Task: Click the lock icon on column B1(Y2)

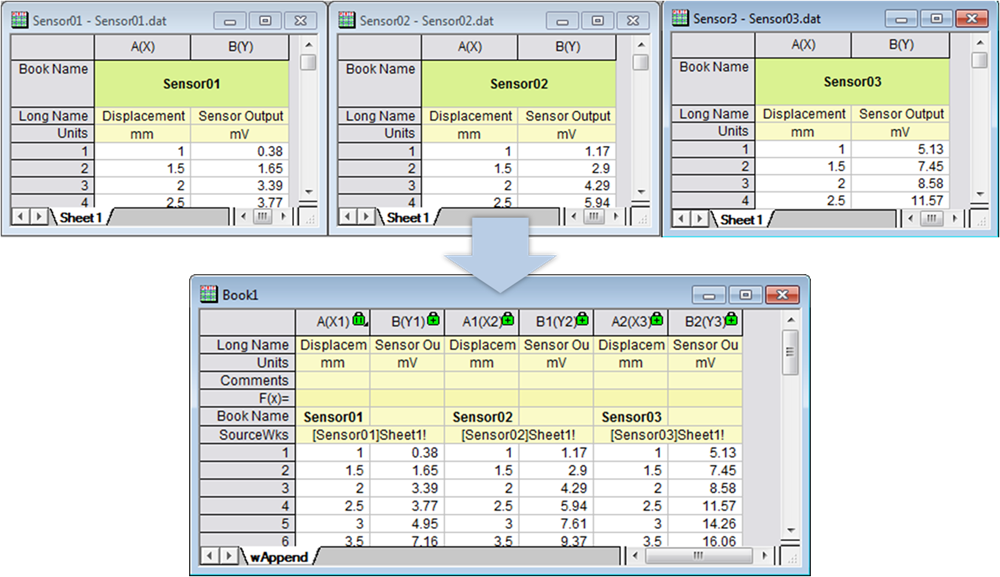Action: [x=583, y=319]
